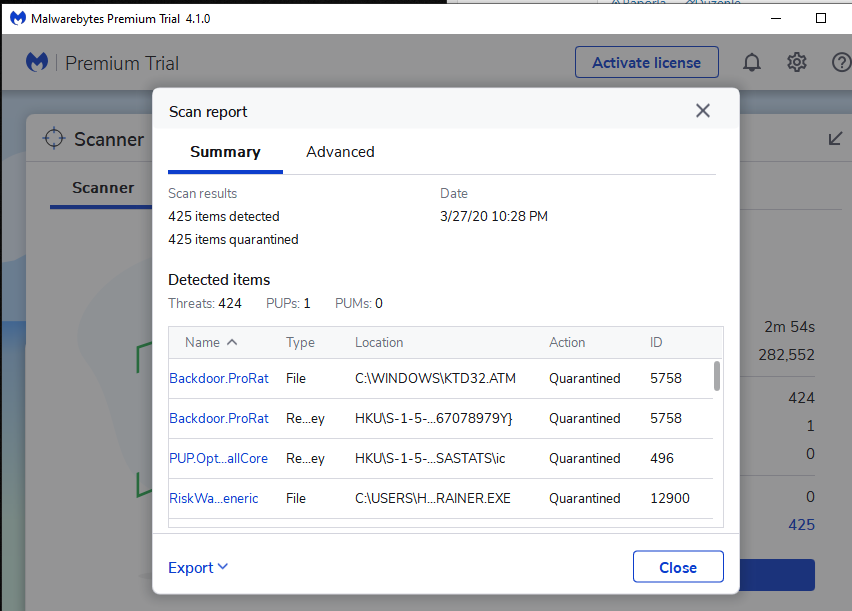852x611 pixels.
Task: Select Scanner tab in background window
Action: tap(103, 188)
